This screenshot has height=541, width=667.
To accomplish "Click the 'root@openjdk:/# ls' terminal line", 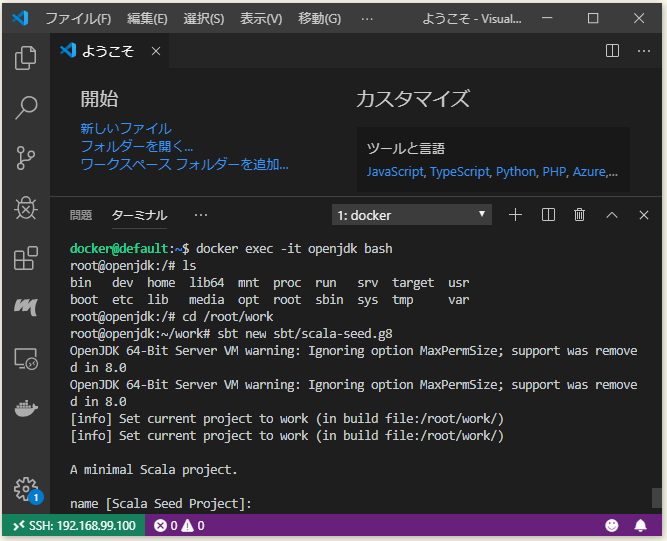I will 133,266.
